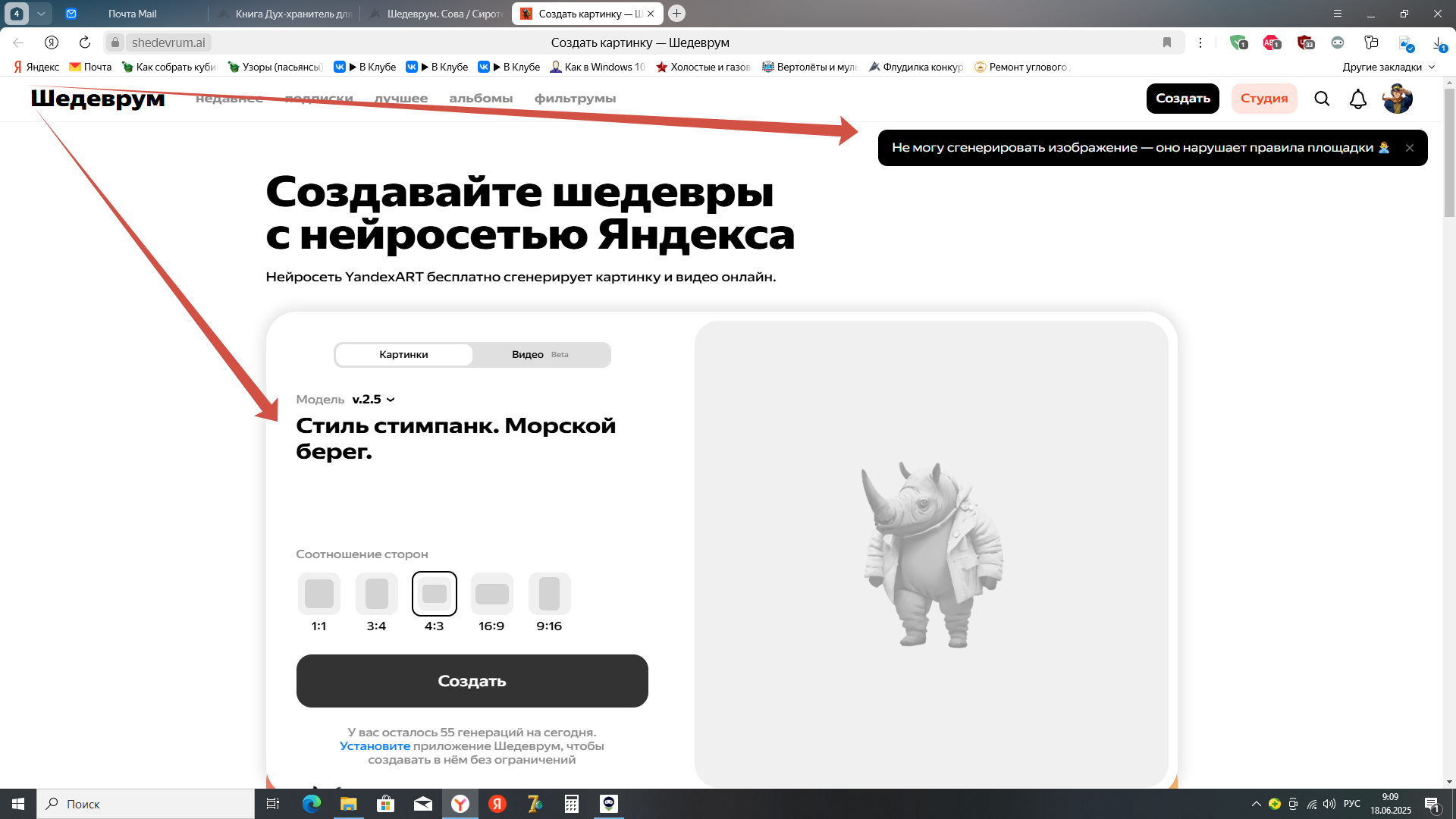Click the page reload icon
The width and height of the screenshot is (1456, 819).
point(85,42)
